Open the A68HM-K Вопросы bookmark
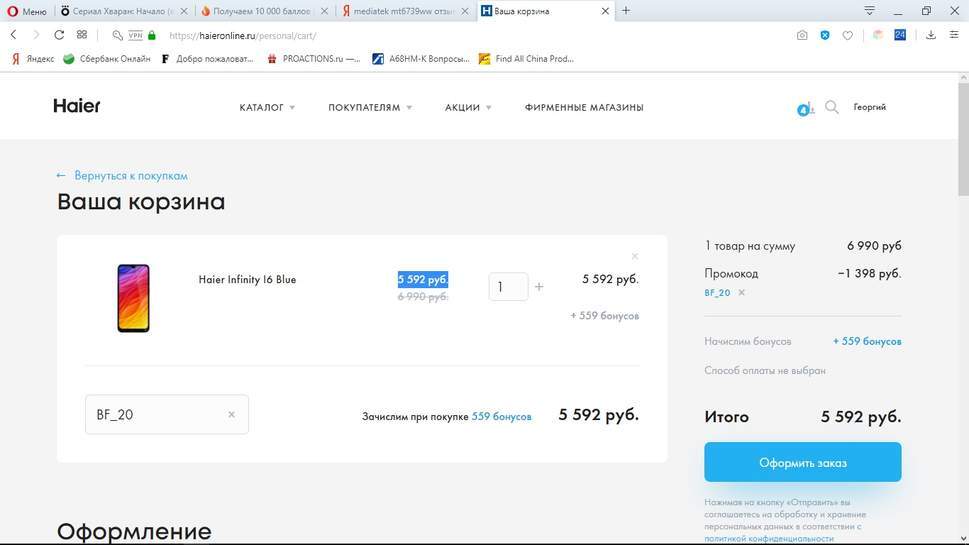 (x=421, y=59)
